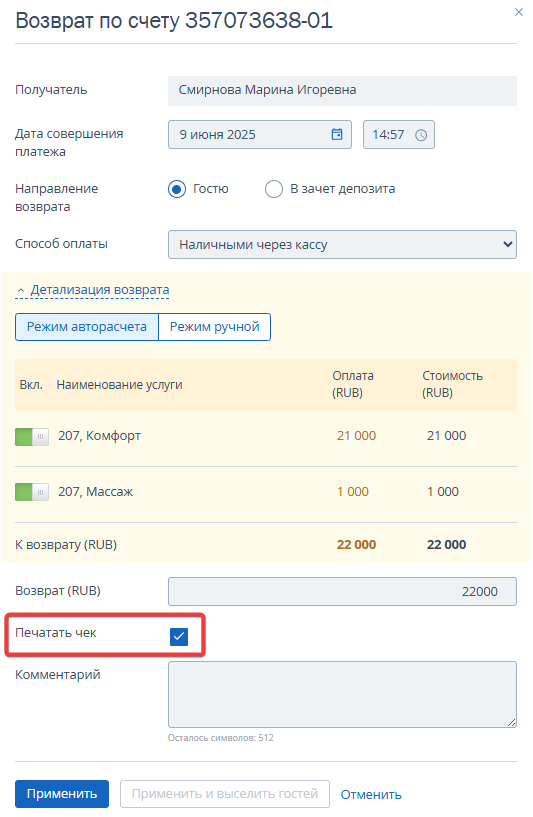Click the Применить button
533x817 pixels.
coord(62,794)
